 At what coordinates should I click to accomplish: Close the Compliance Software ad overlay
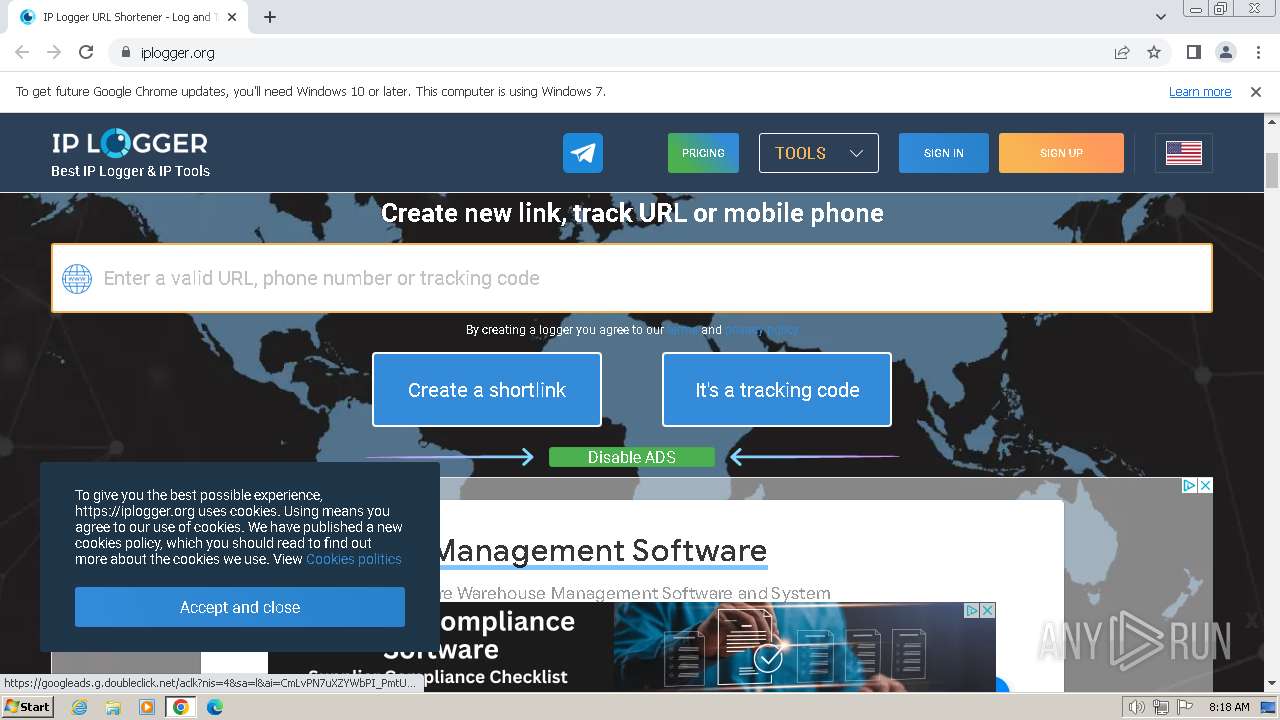(x=987, y=610)
